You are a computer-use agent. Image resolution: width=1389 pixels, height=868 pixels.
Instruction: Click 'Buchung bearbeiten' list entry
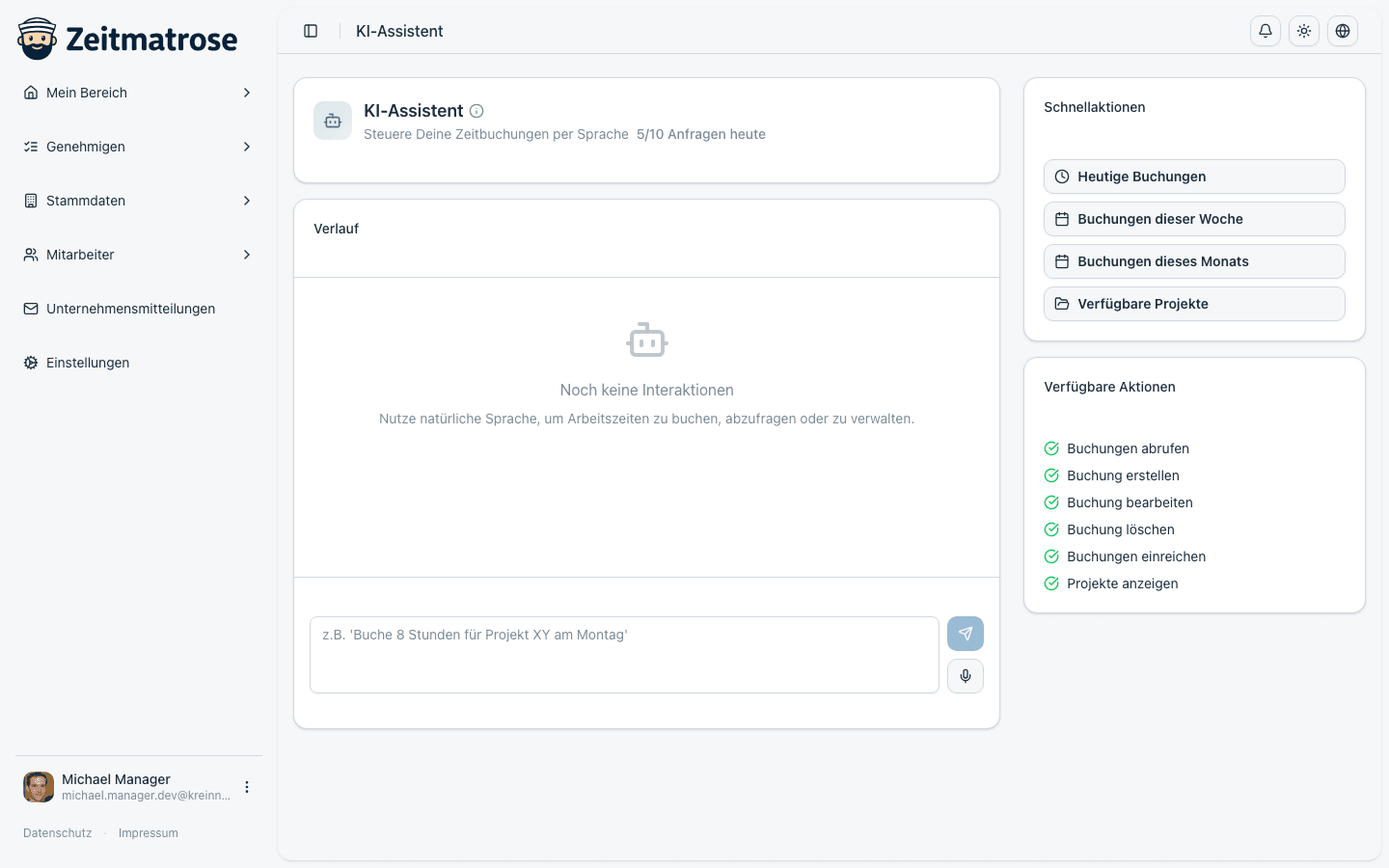point(1130,502)
